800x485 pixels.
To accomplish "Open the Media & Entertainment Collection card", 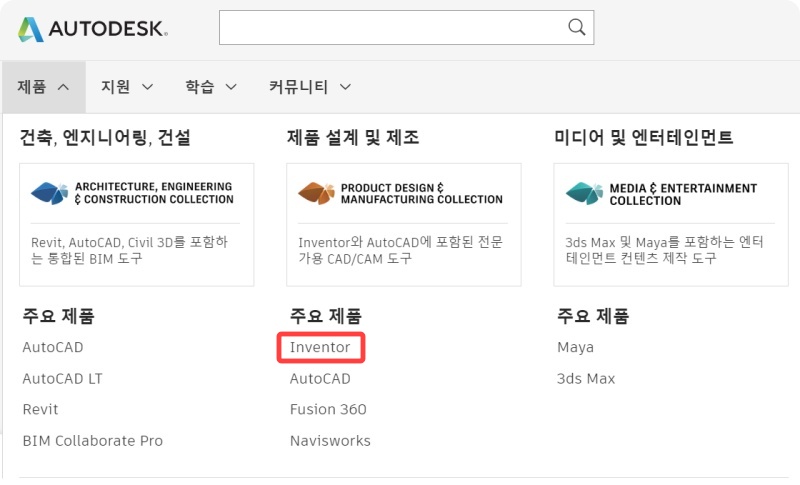I will coord(671,224).
